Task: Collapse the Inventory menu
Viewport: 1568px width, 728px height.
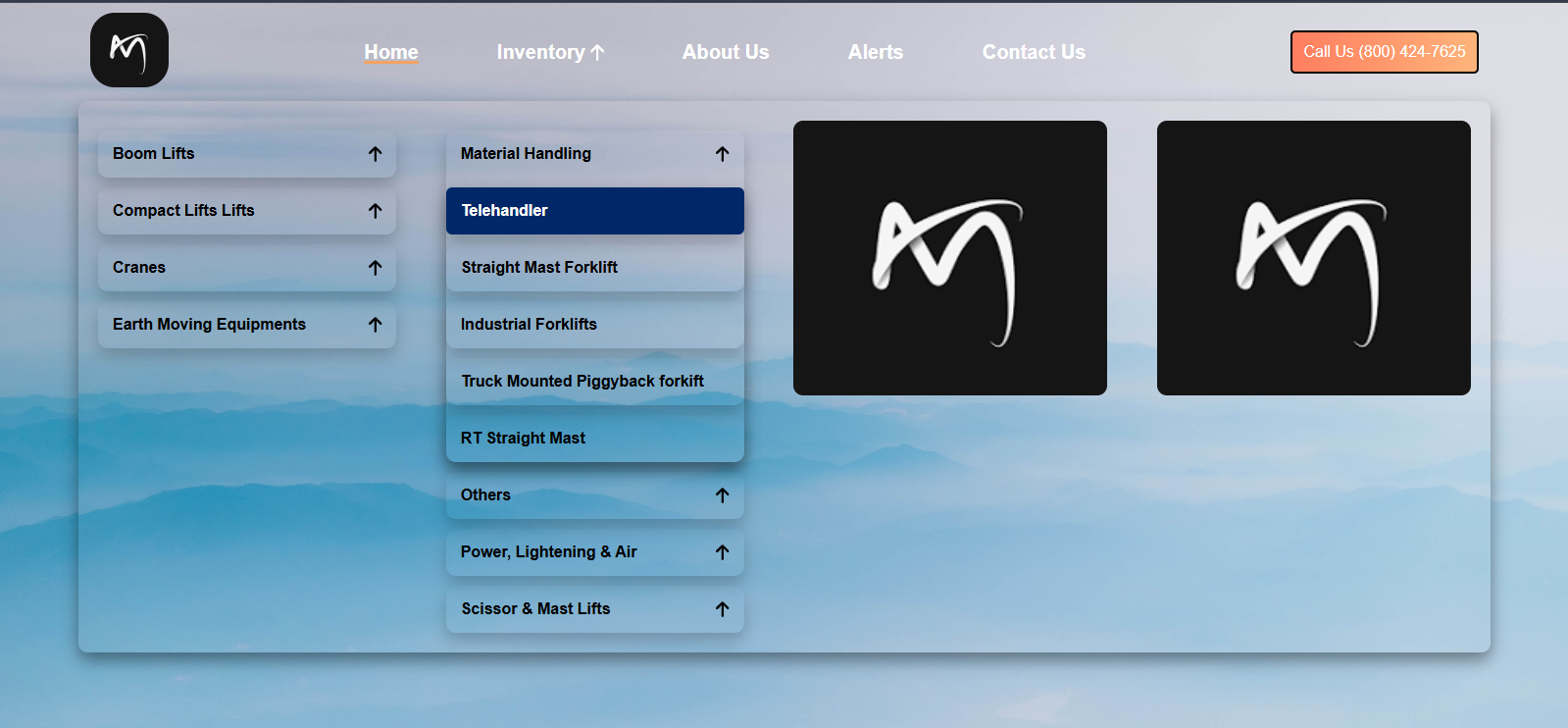Action: click(x=550, y=52)
